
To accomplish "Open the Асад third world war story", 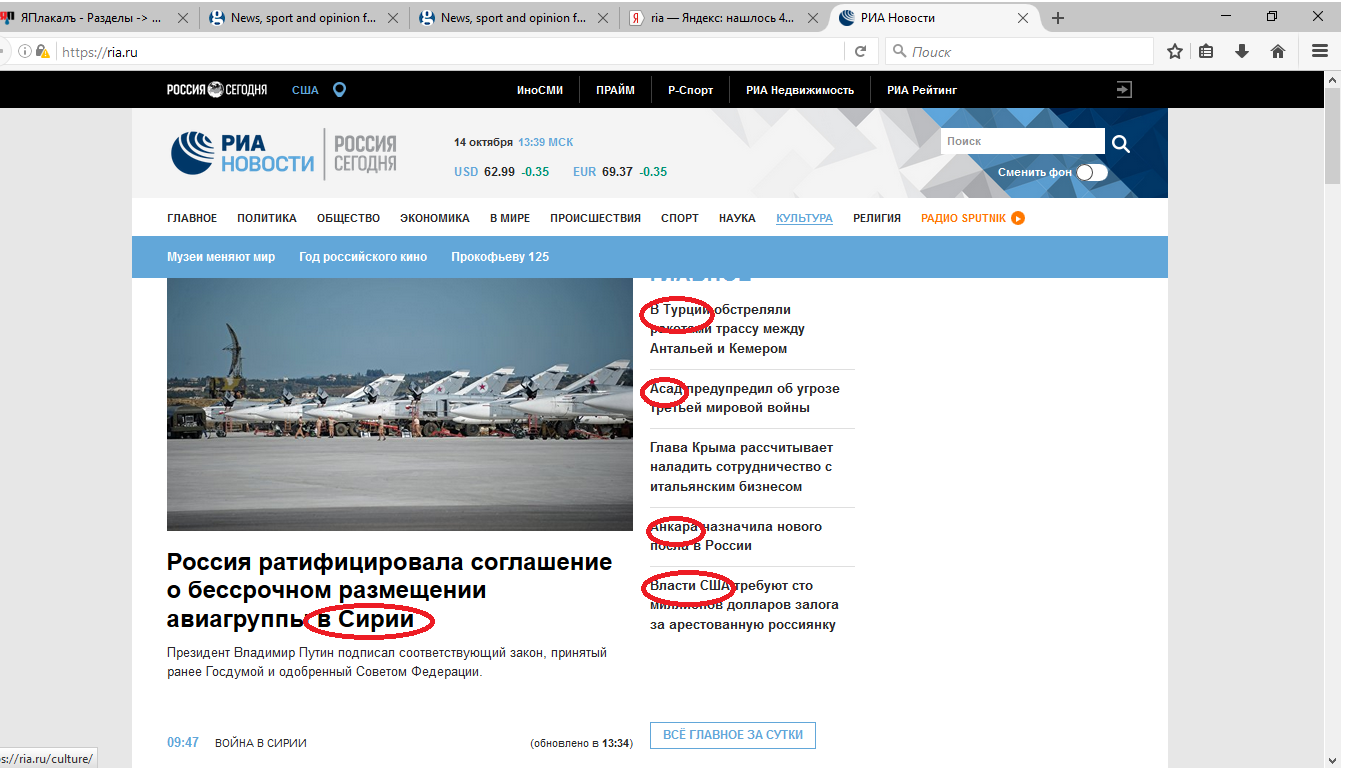I will pos(745,398).
